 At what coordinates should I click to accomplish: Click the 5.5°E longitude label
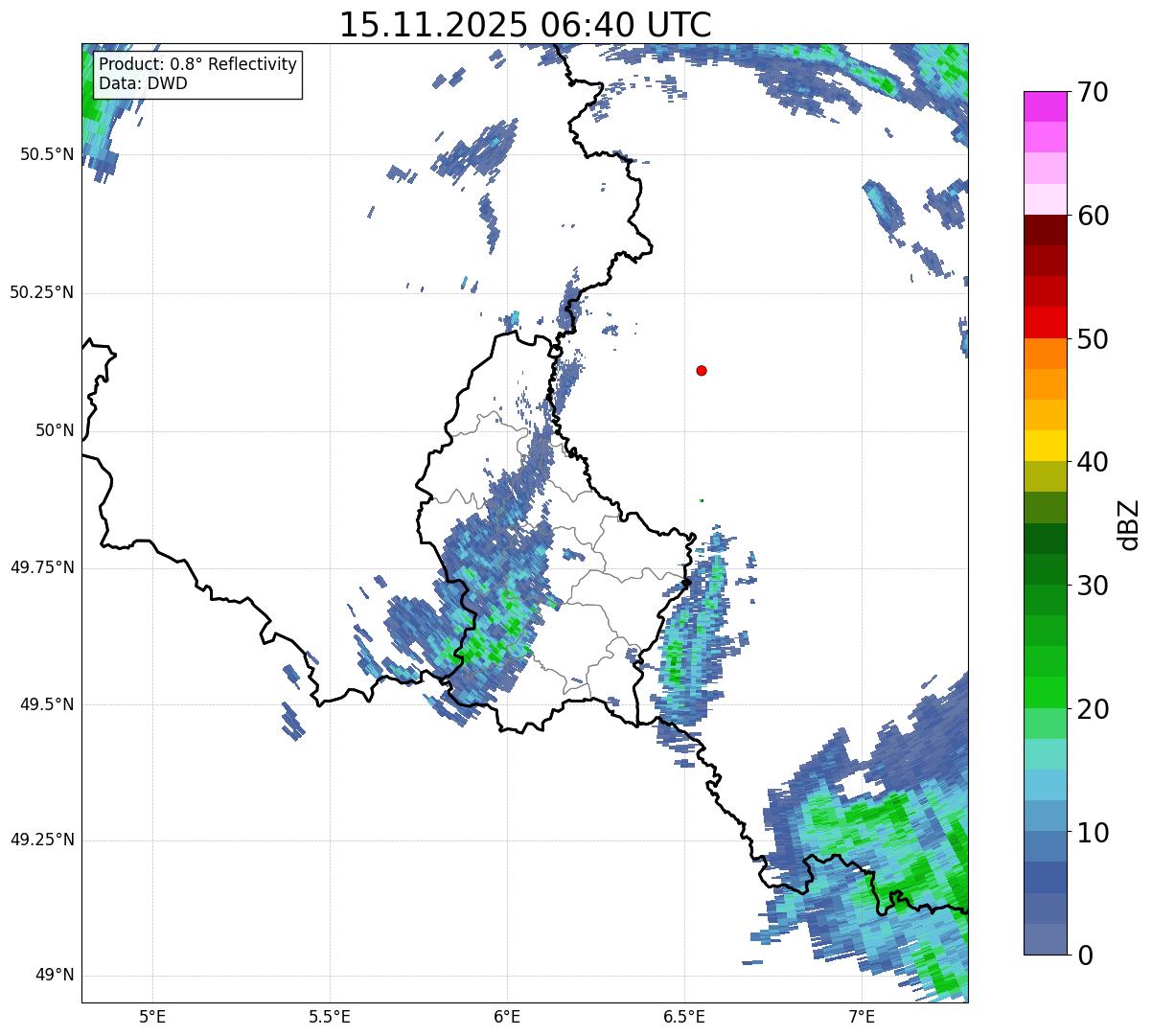click(x=330, y=1016)
